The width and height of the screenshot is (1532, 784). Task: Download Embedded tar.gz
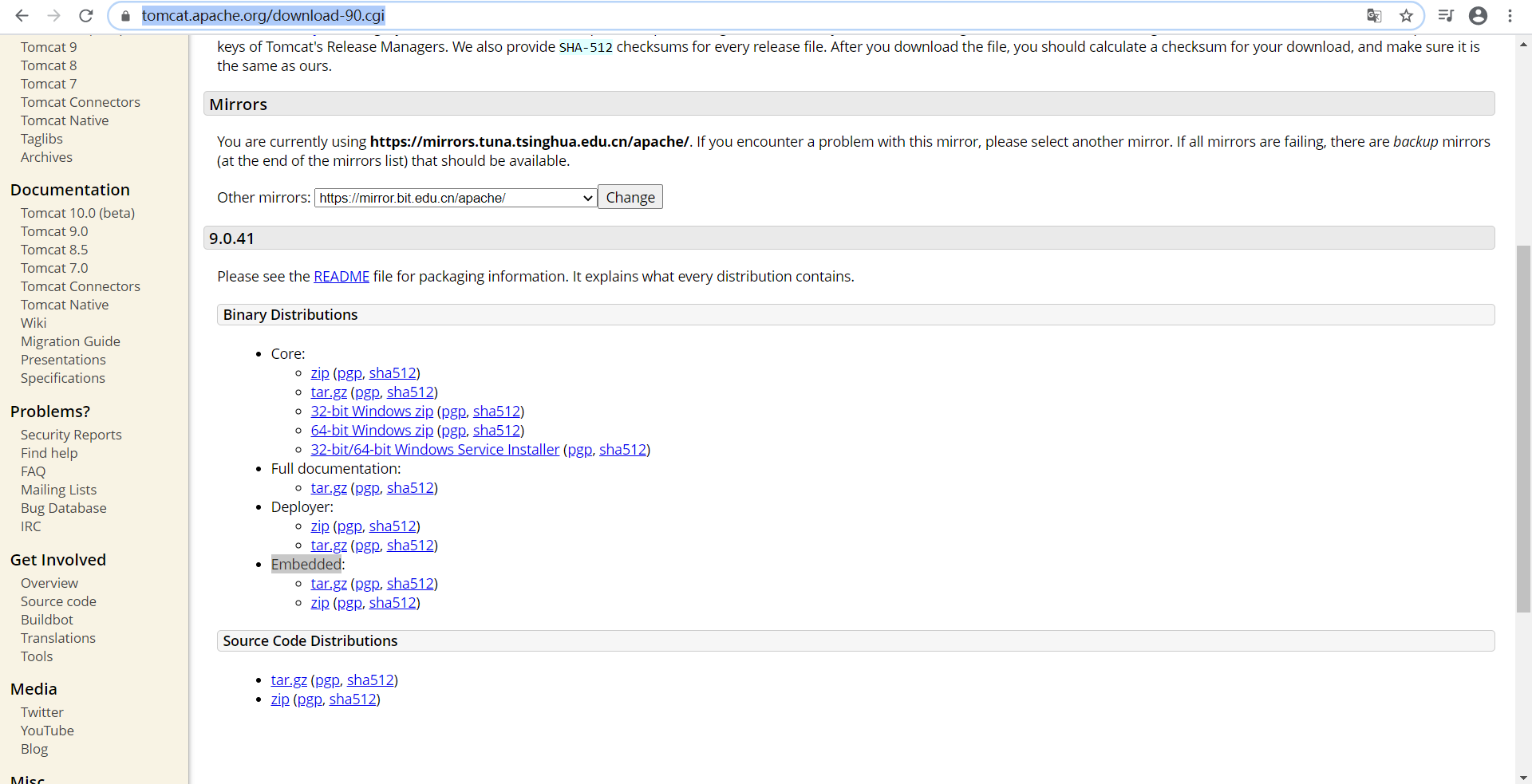pyautogui.click(x=329, y=584)
